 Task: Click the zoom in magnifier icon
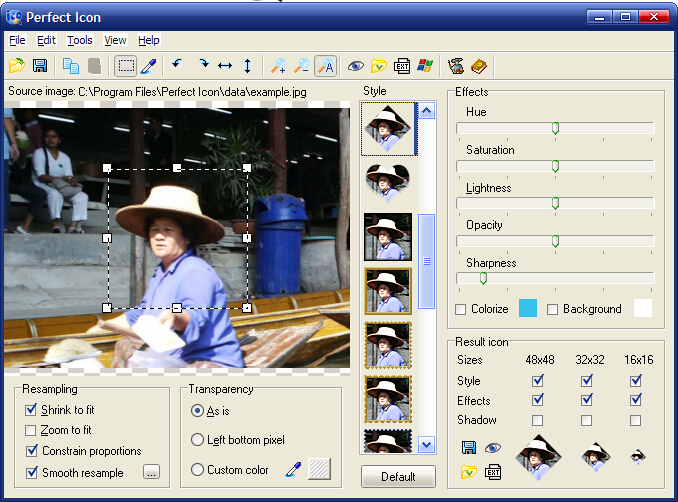[x=278, y=66]
